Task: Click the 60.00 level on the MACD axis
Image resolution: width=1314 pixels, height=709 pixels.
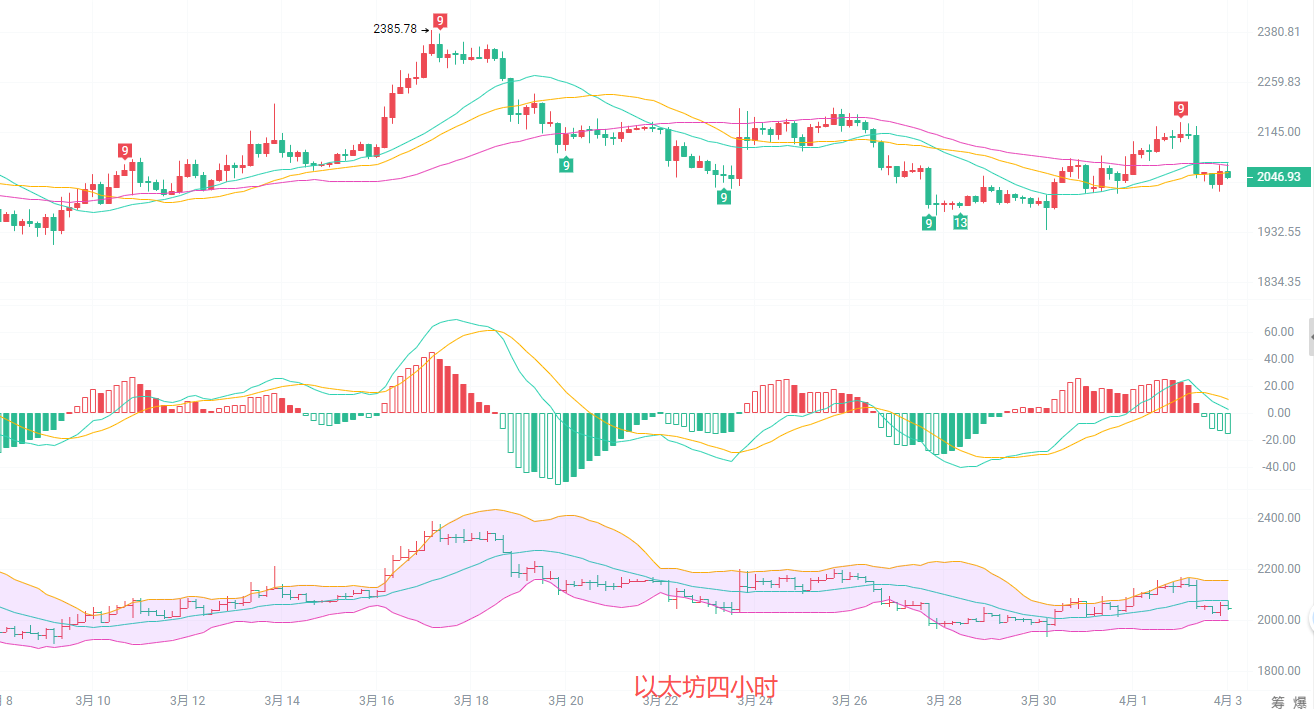Action: [1278, 332]
